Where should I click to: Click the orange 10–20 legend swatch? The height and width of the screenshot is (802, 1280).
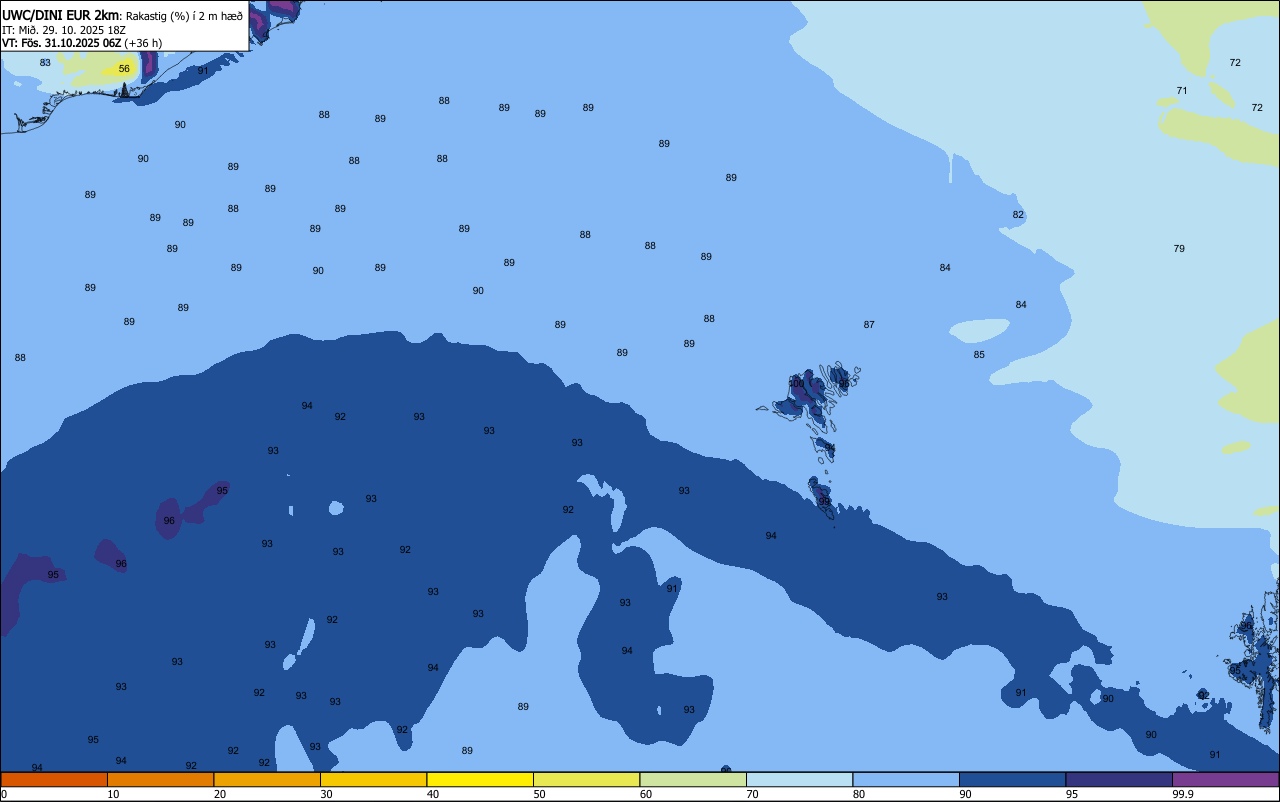click(x=160, y=779)
